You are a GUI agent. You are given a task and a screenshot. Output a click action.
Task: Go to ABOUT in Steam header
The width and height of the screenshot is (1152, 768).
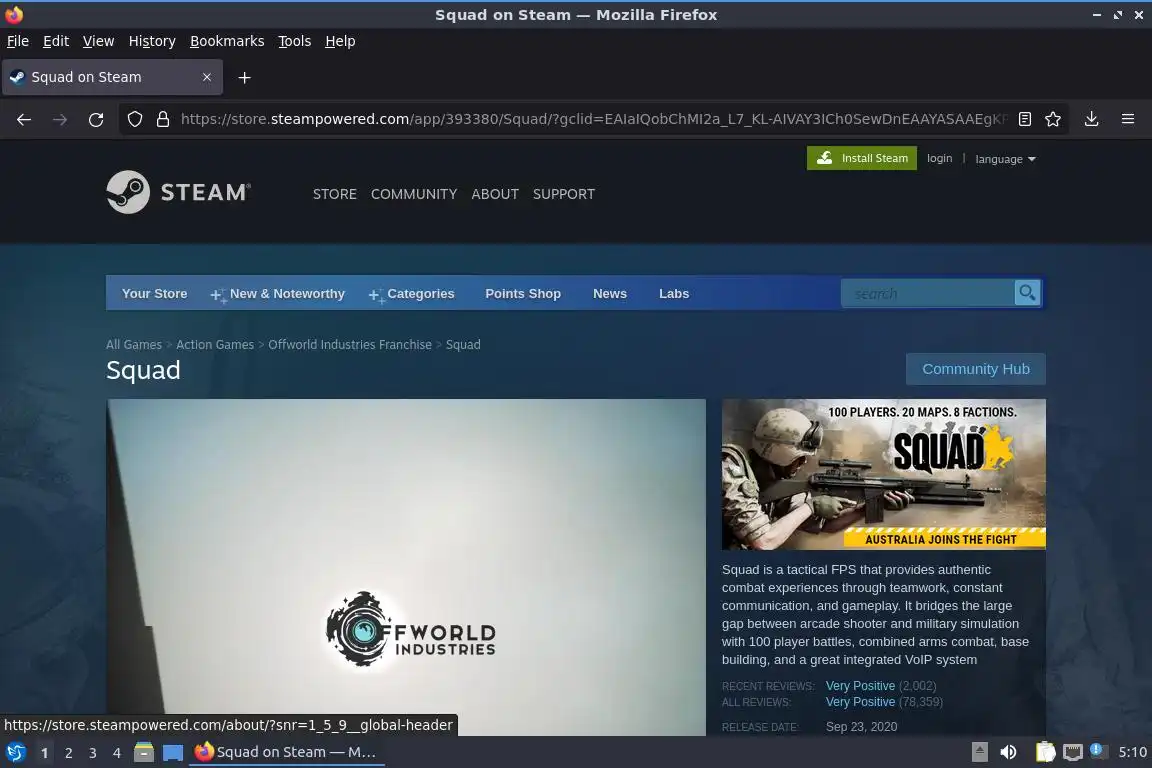[x=495, y=194]
